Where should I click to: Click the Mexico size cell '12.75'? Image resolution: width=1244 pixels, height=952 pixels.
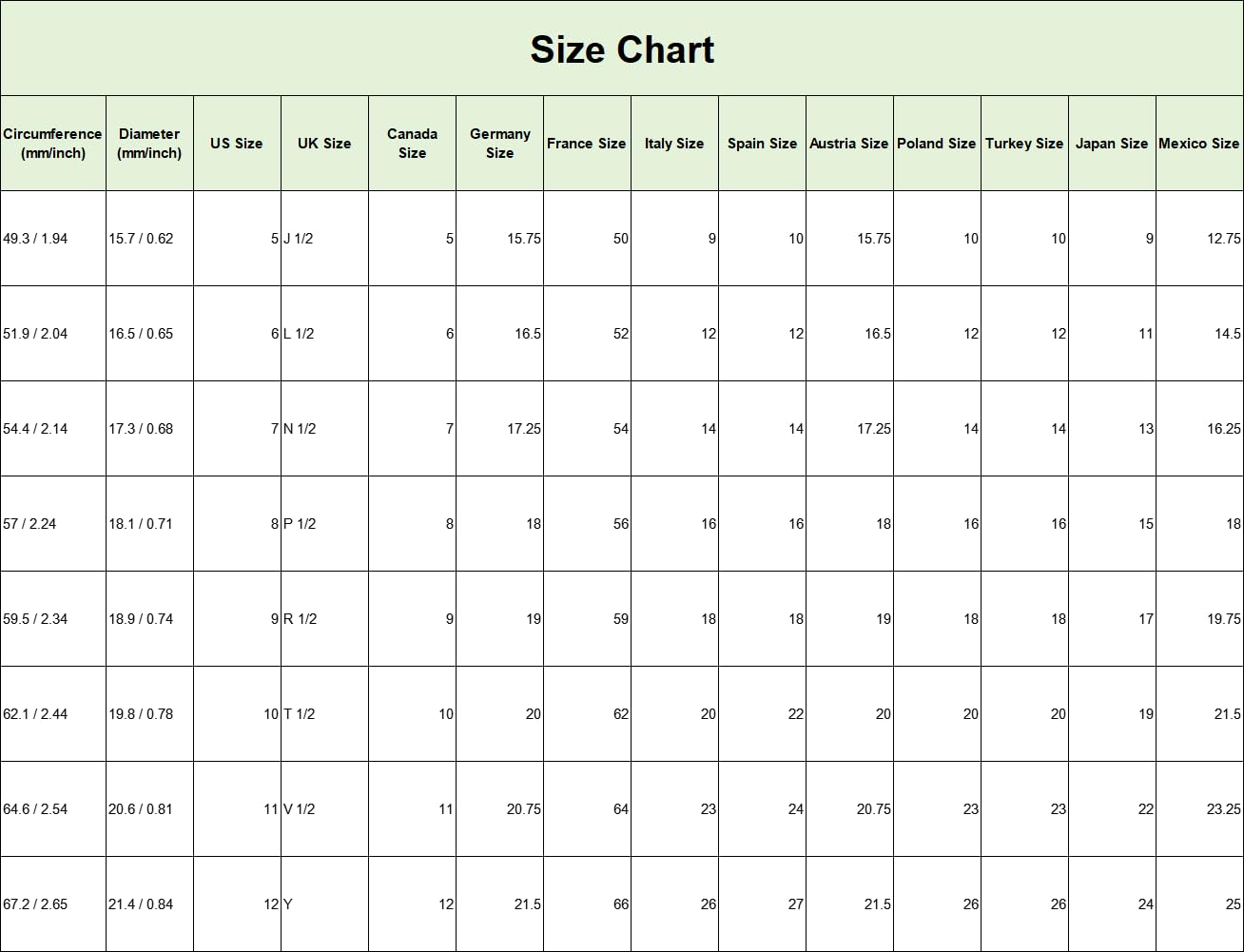click(x=1199, y=239)
